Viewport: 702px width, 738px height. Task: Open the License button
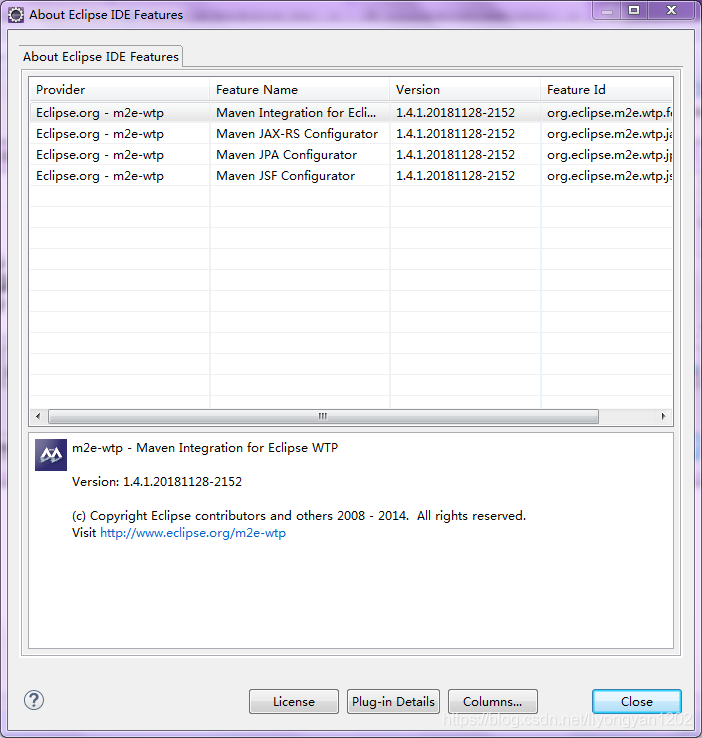pos(294,701)
